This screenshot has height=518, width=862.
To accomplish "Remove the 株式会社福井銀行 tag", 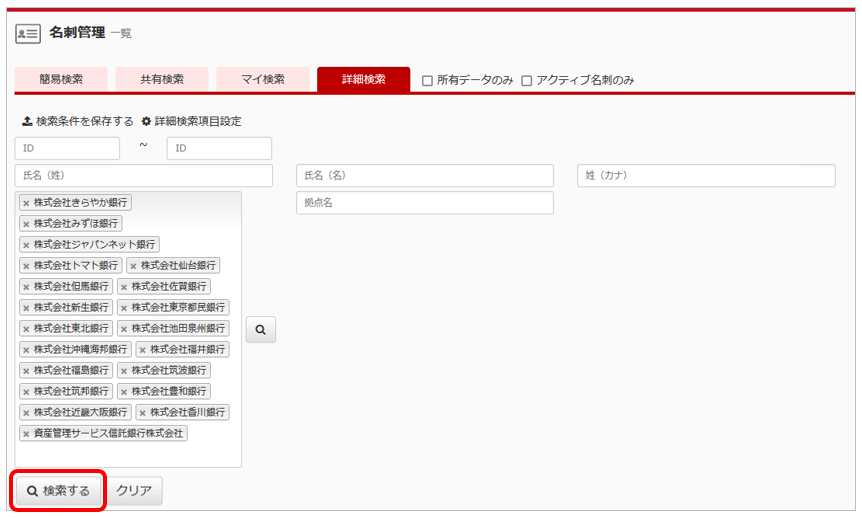I will 142,350.
